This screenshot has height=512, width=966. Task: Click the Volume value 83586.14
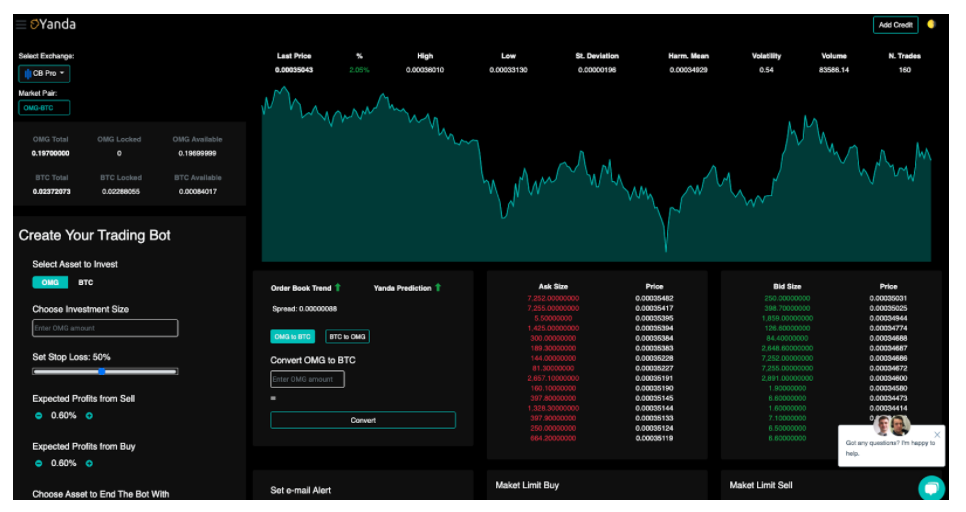tap(834, 70)
